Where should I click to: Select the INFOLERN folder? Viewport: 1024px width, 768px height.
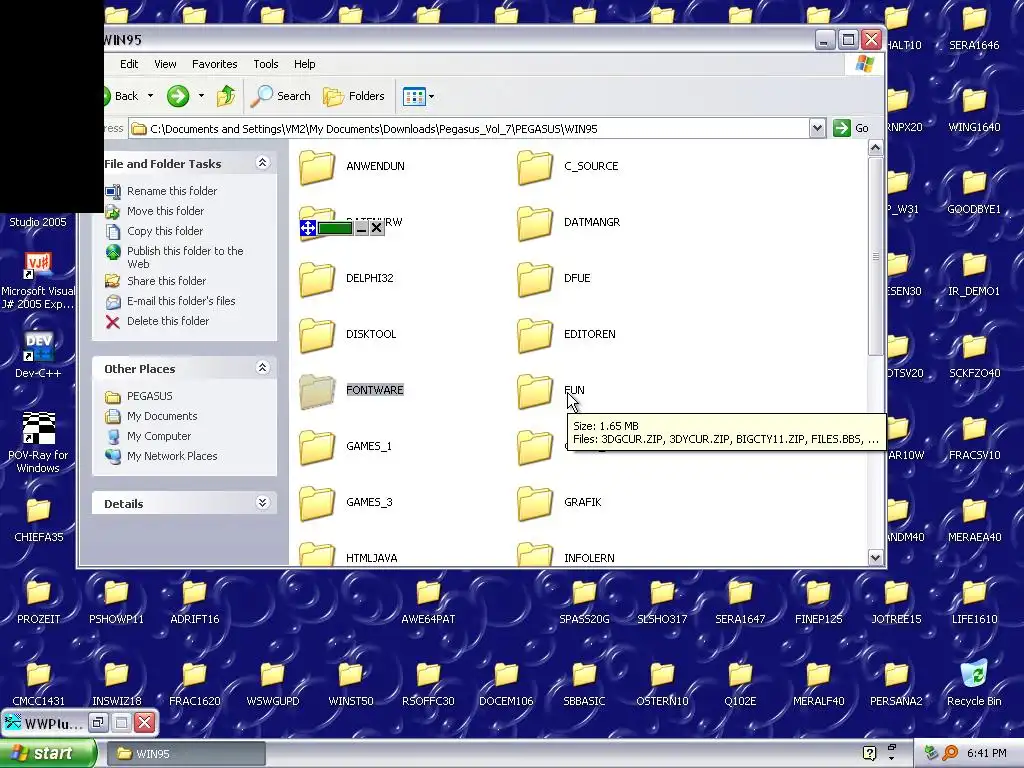pos(566,555)
